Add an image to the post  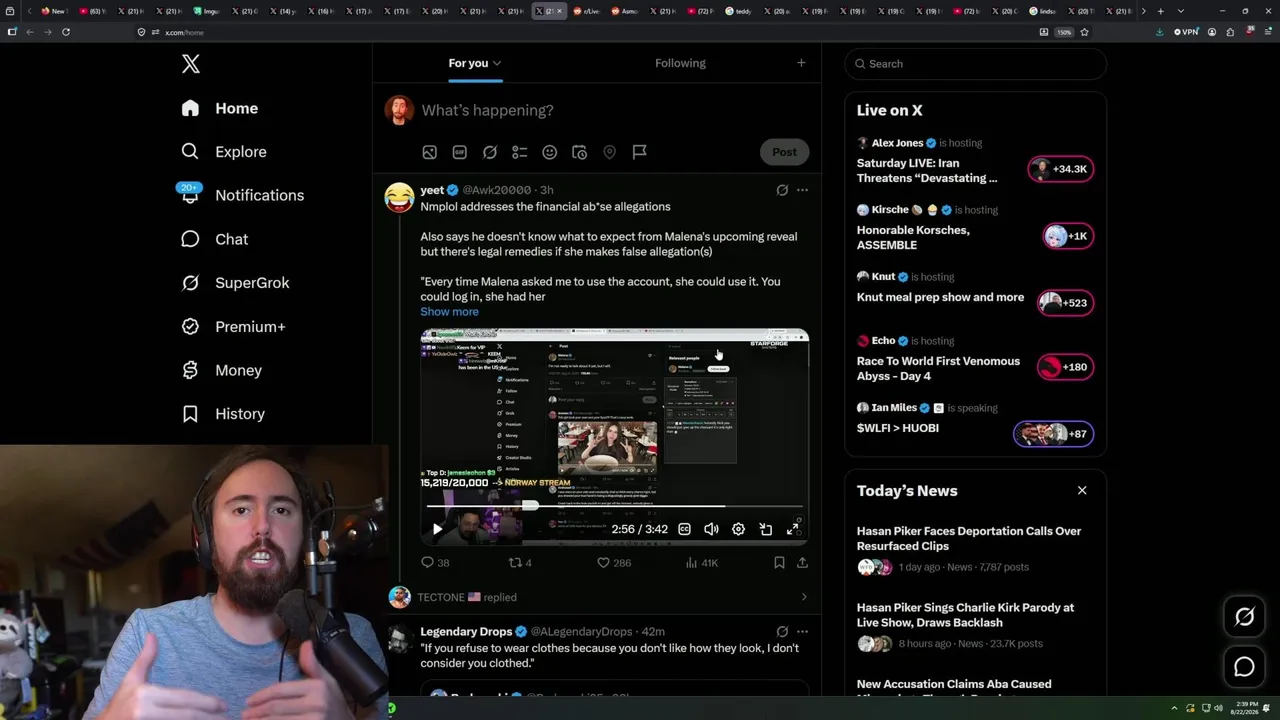pos(429,152)
